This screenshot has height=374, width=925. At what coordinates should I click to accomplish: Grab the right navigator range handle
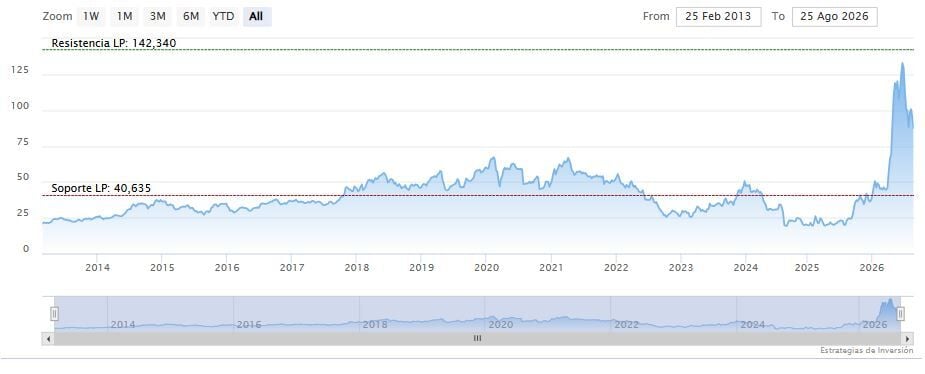pos(900,313)
